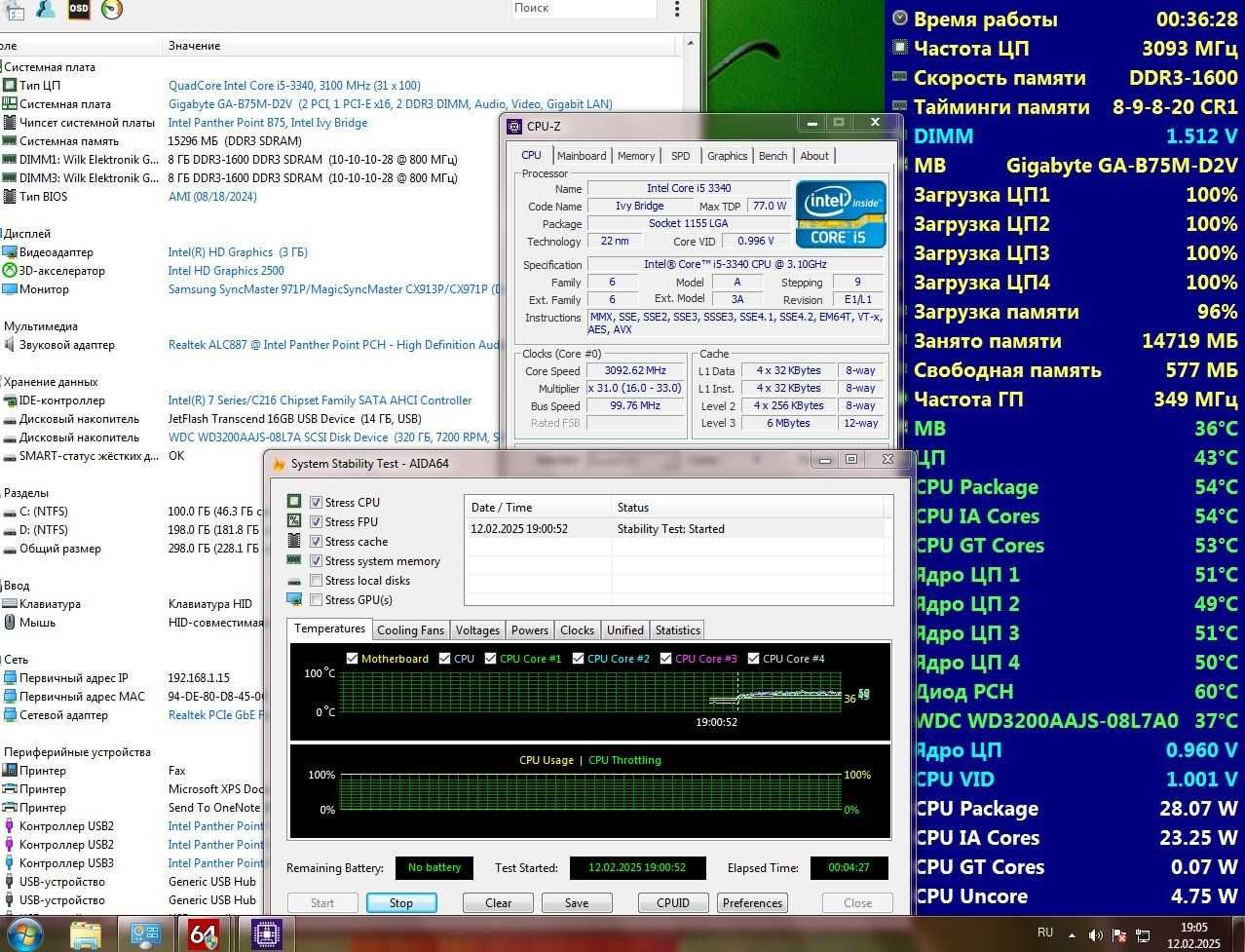Toggle CPU Core #3 graph checkbox
This screenshot has width=1245, height=952.
click(666, 659)
